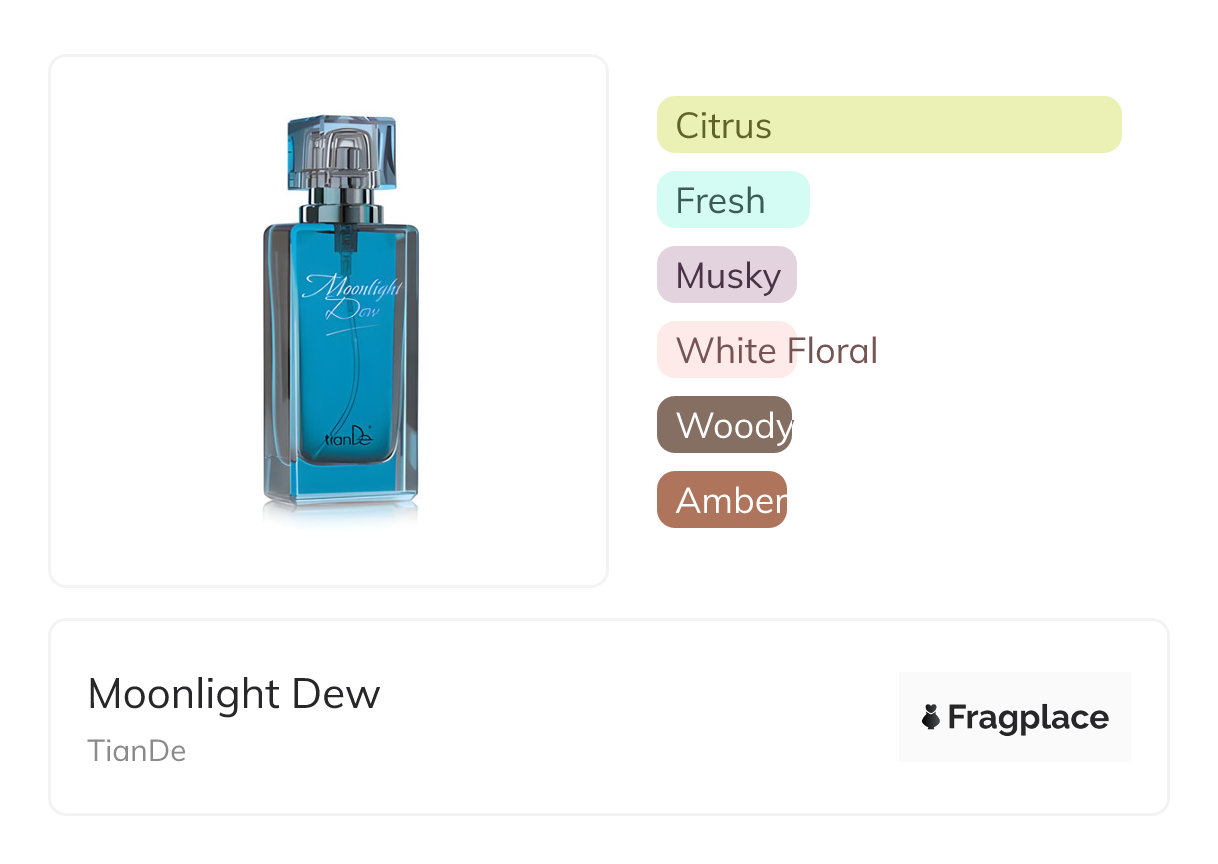Select the Fresh accord bar
1218x864 pixels.
(x=732, y=200)
